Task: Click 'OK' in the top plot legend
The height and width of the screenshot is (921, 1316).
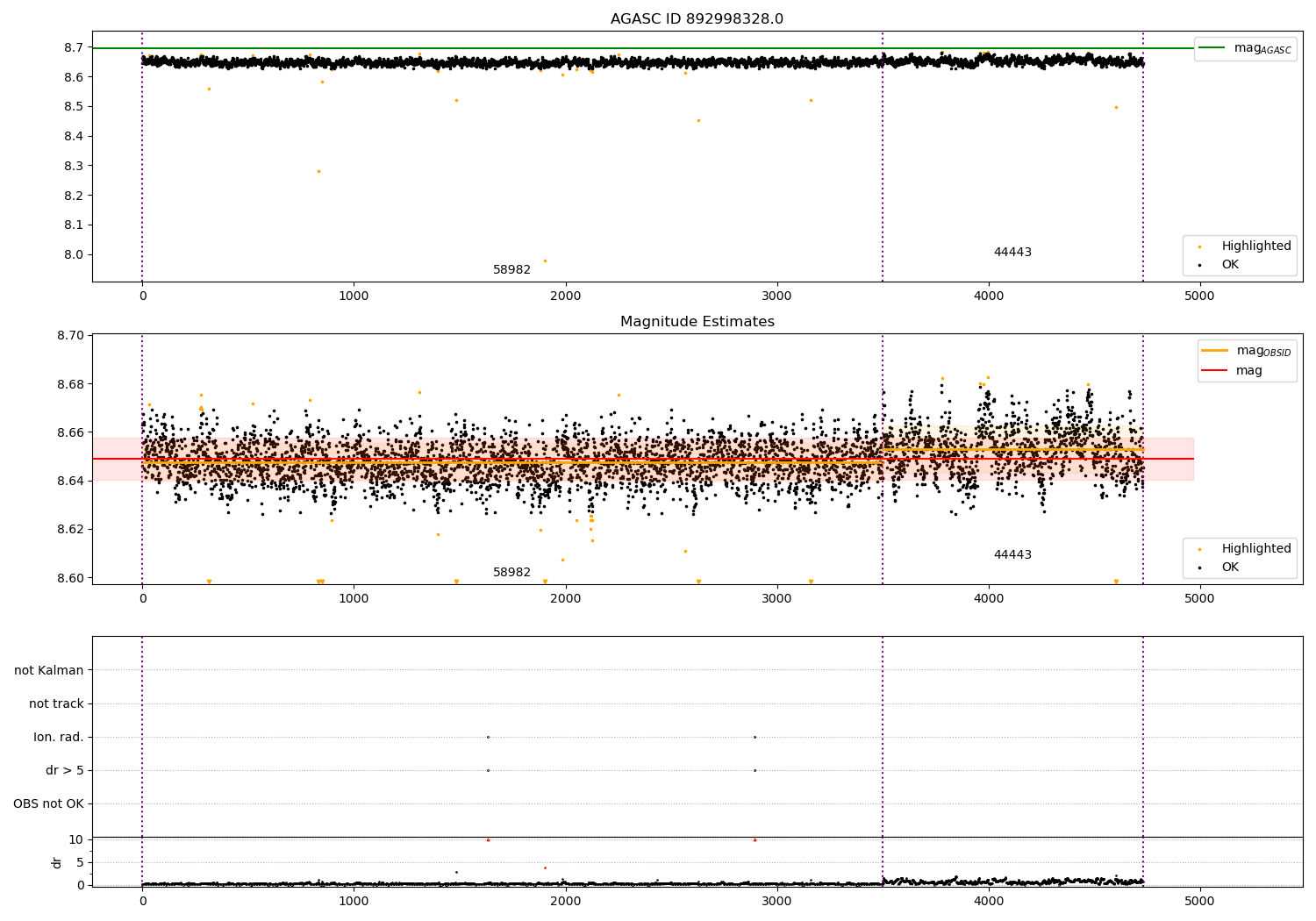Action: tap(1230, 264)
